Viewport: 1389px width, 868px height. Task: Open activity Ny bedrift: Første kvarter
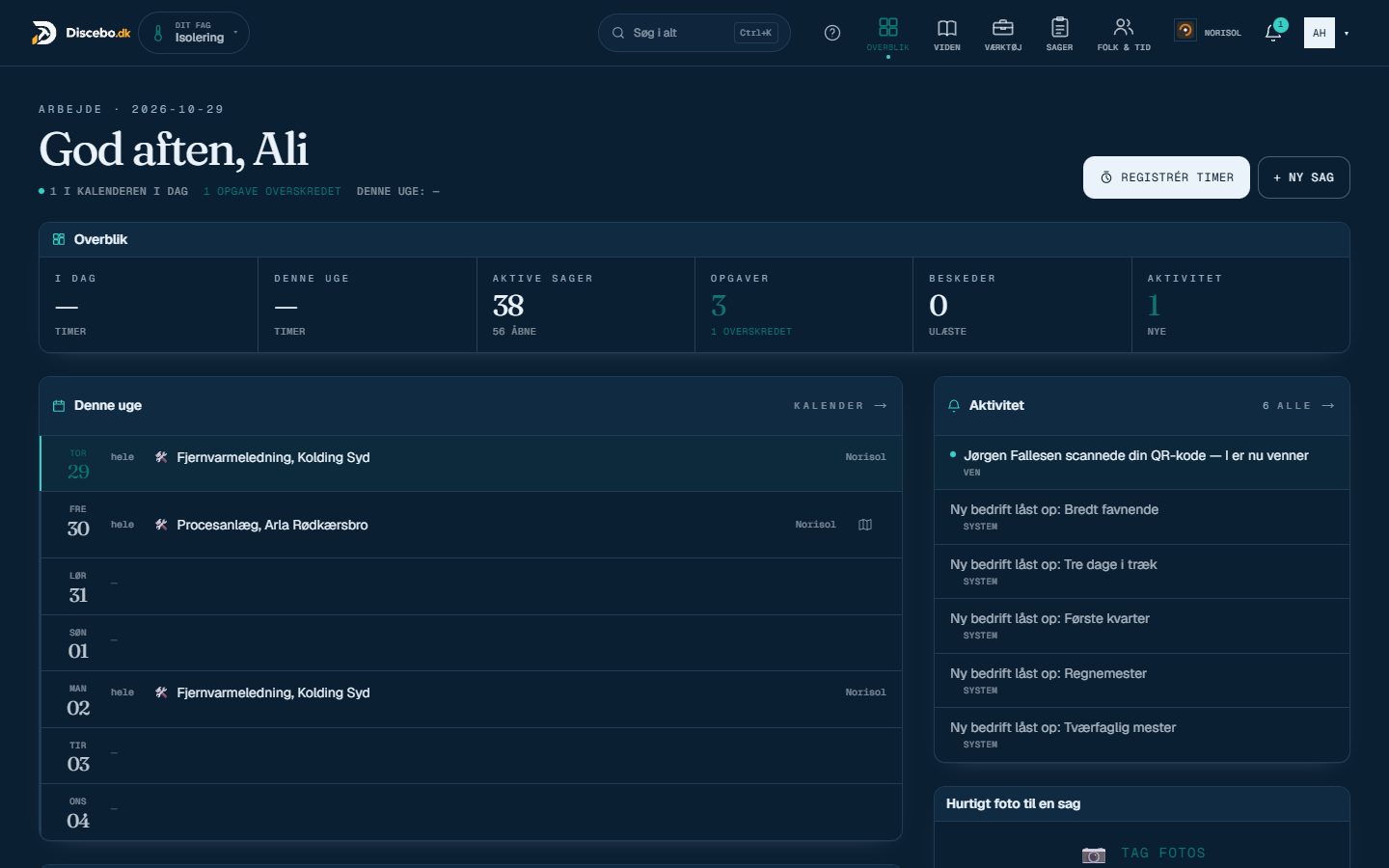(x=1142, y=626)
